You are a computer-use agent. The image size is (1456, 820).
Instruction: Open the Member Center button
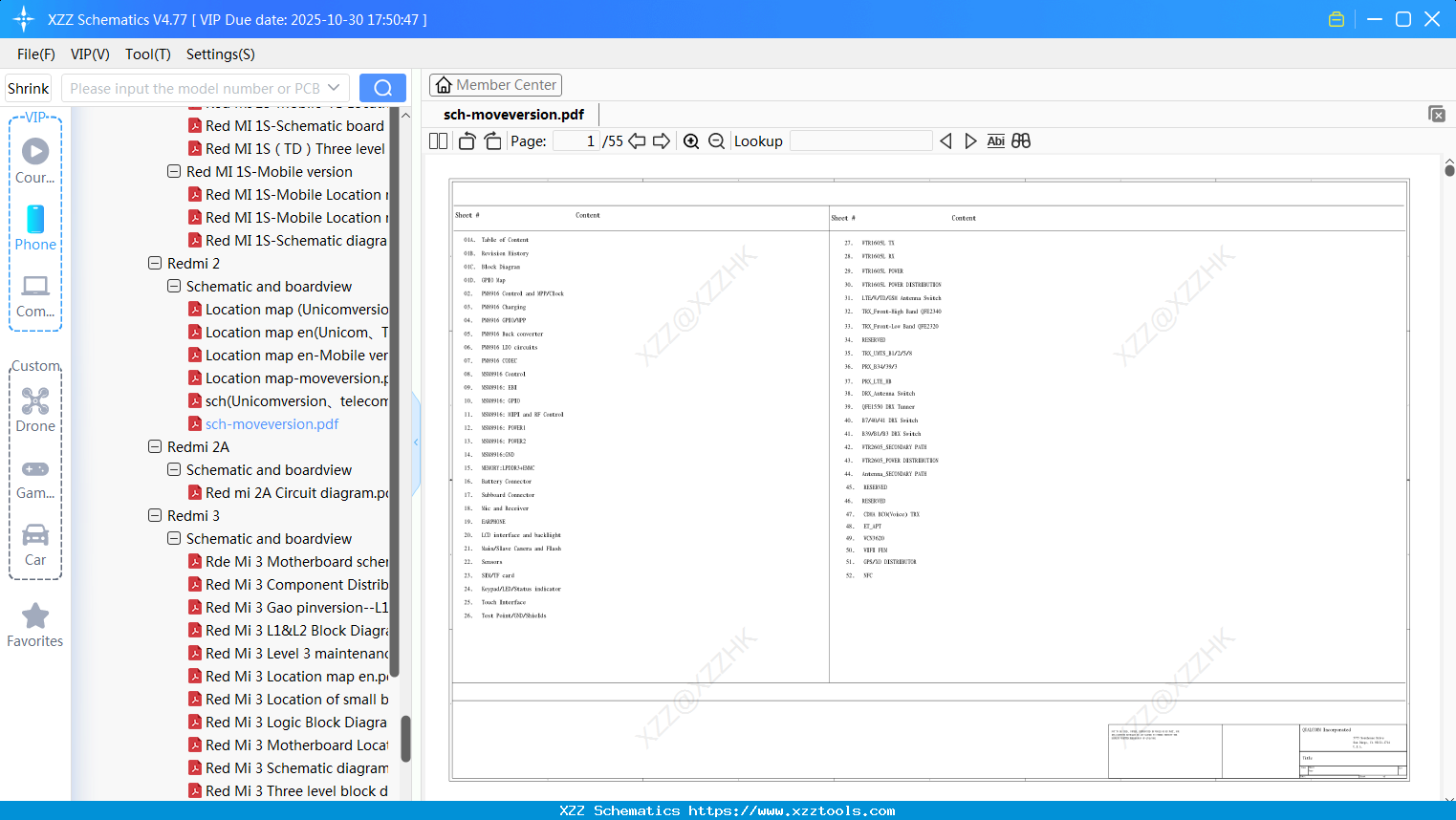point(495,85)
